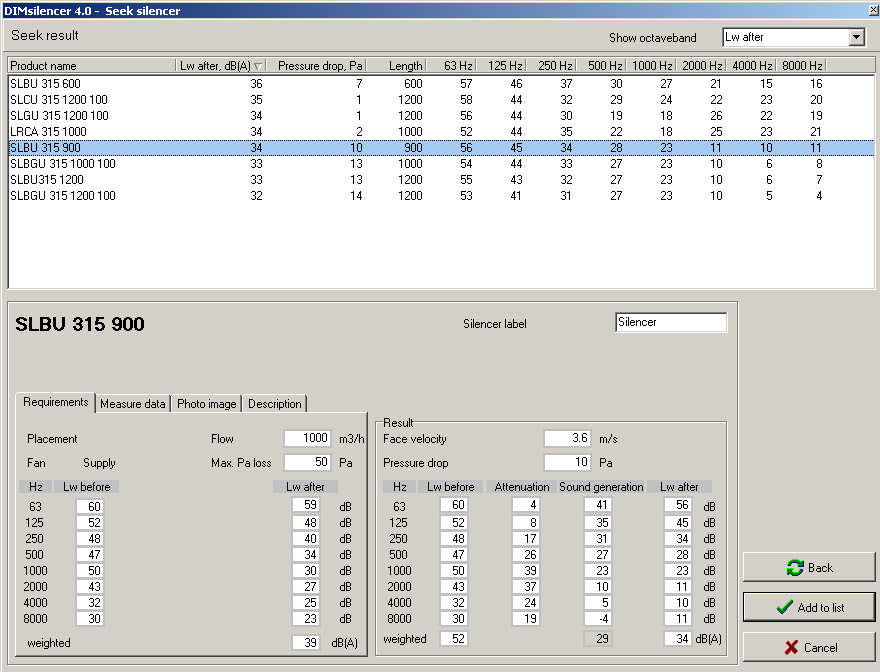Click the Back button
The width and height of the screenshot is (880, 672).
[x=809, y=568]
